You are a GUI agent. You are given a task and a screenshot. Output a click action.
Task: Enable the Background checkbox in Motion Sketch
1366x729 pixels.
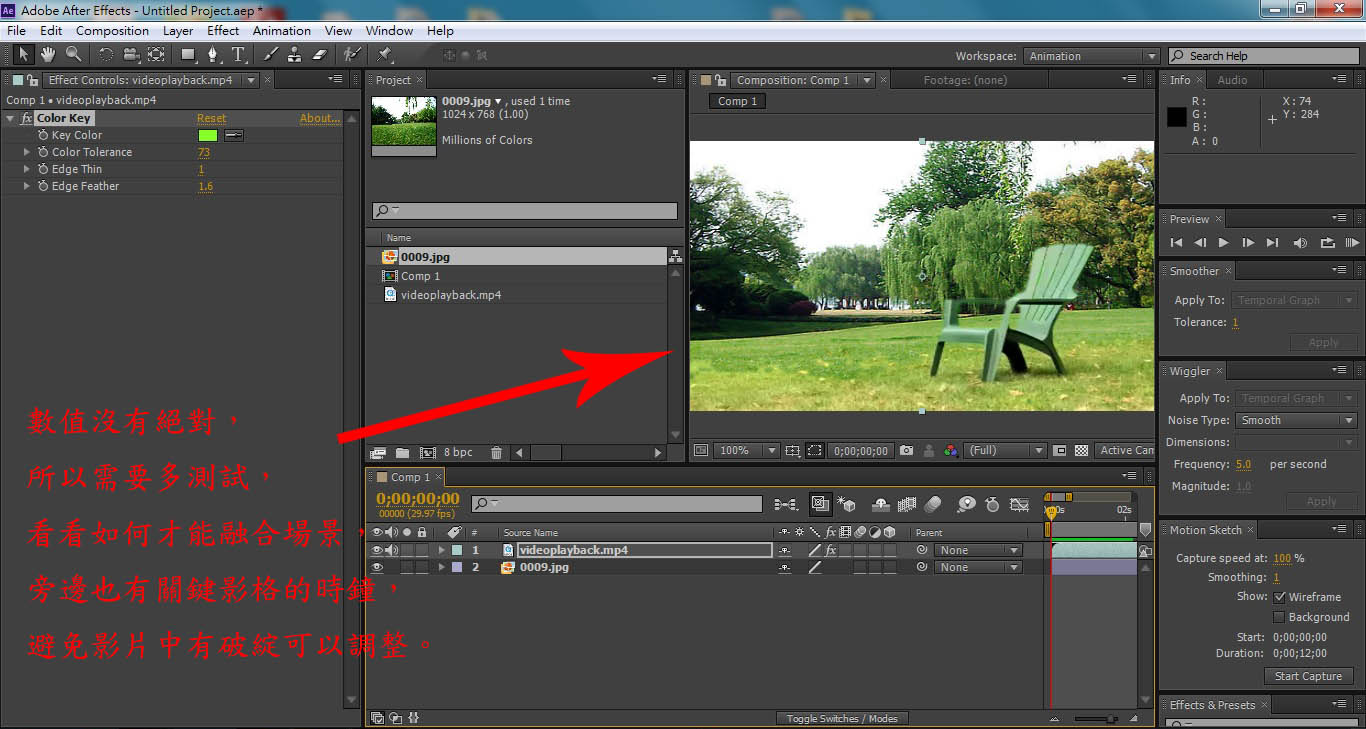(x=1279, y=617)
